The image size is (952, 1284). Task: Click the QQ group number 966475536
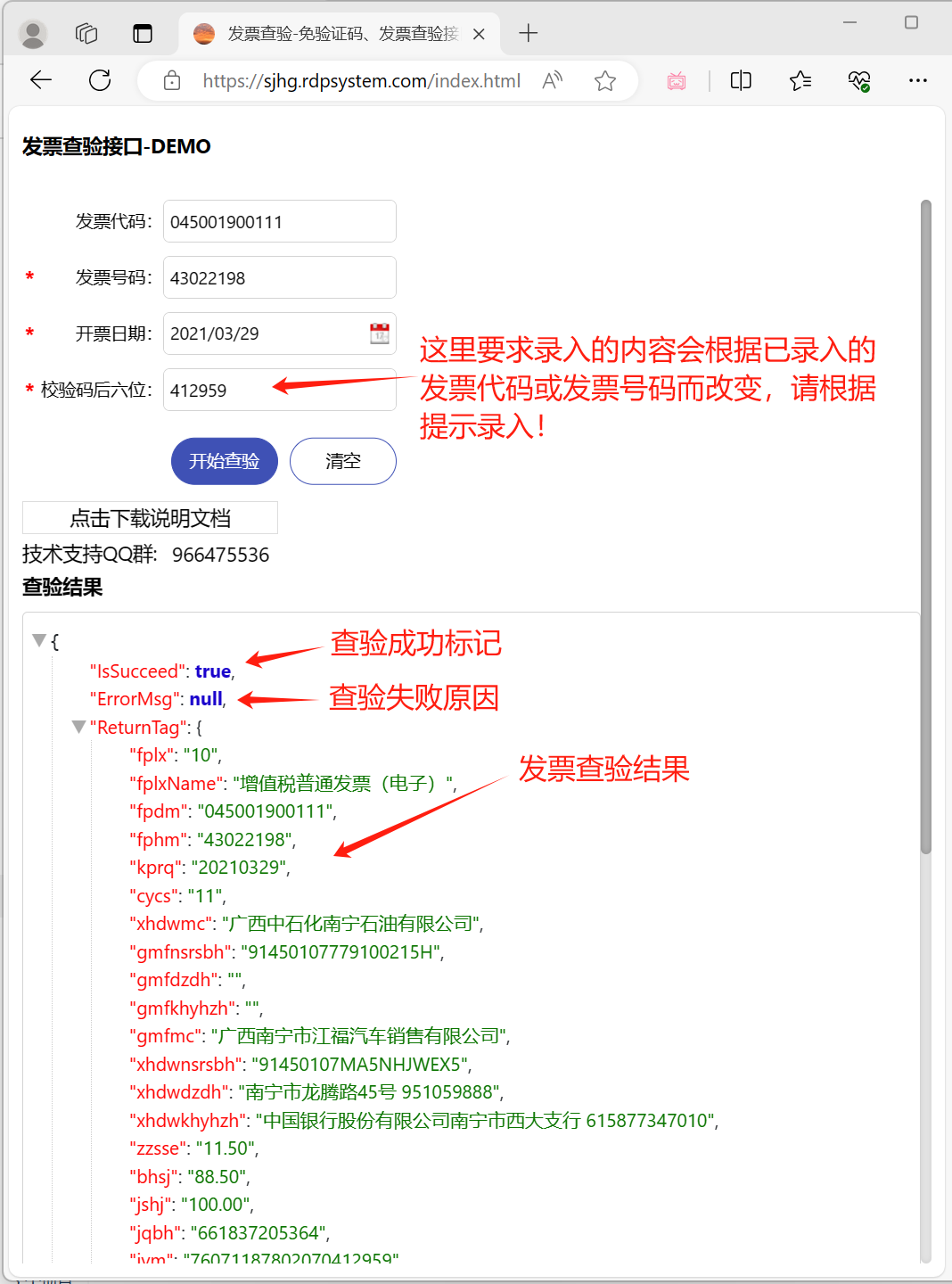(x=221, y=555)
